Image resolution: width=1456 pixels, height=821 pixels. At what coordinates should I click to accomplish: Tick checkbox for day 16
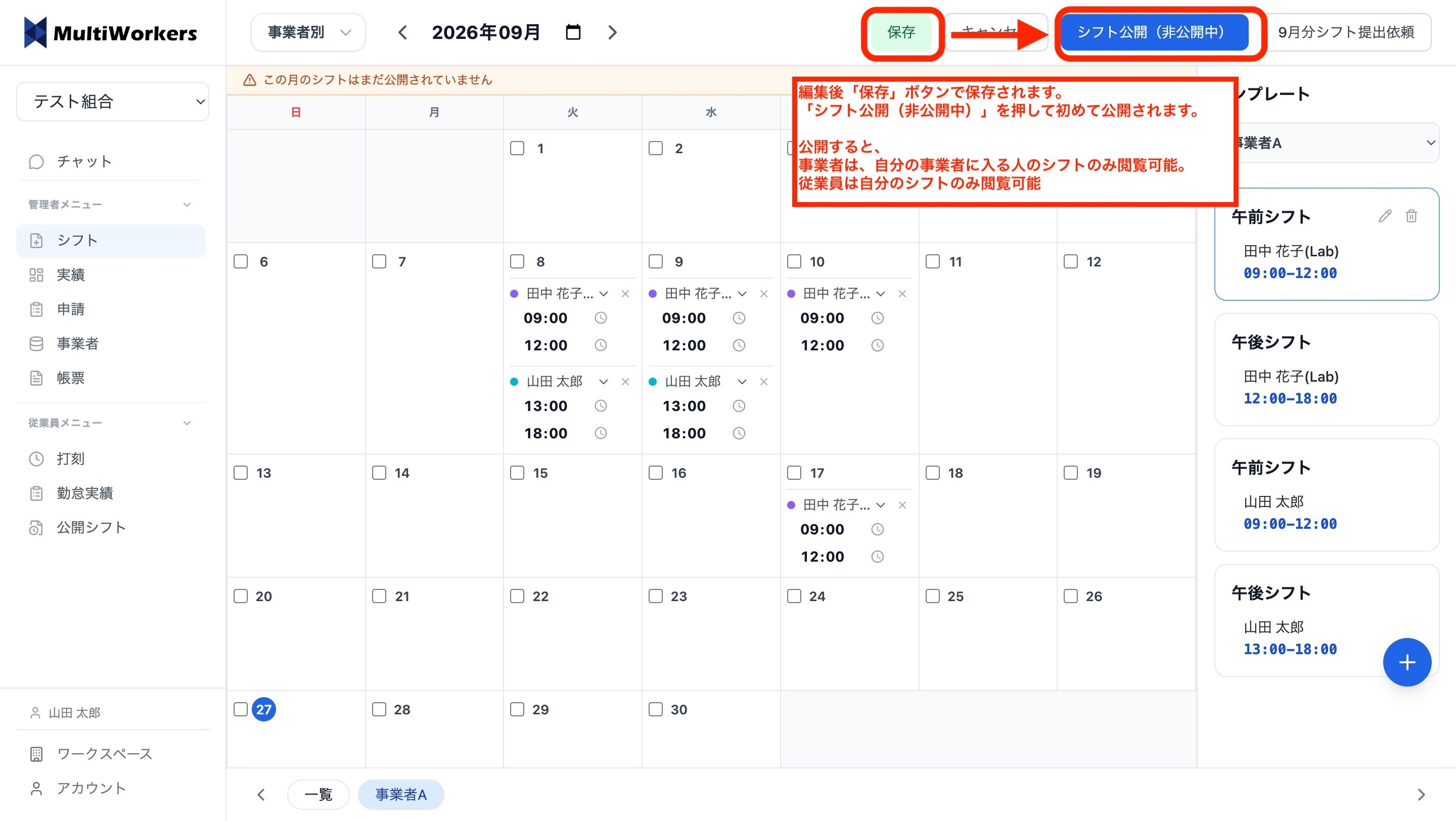(655, 473)
